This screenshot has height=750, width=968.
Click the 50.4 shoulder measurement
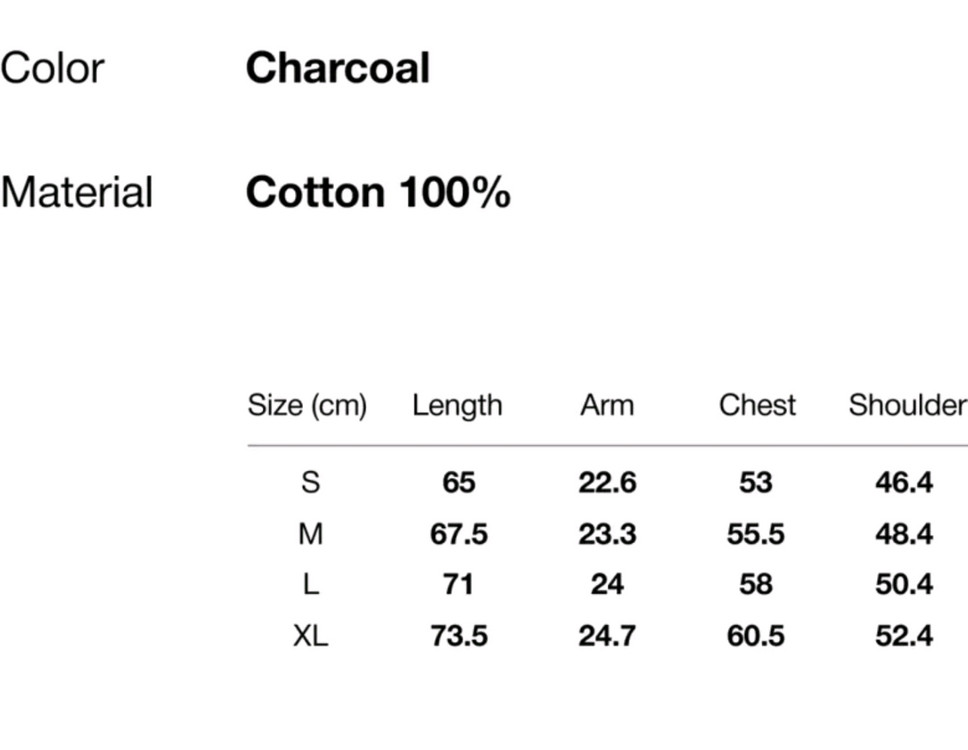[x=904, y=584]
